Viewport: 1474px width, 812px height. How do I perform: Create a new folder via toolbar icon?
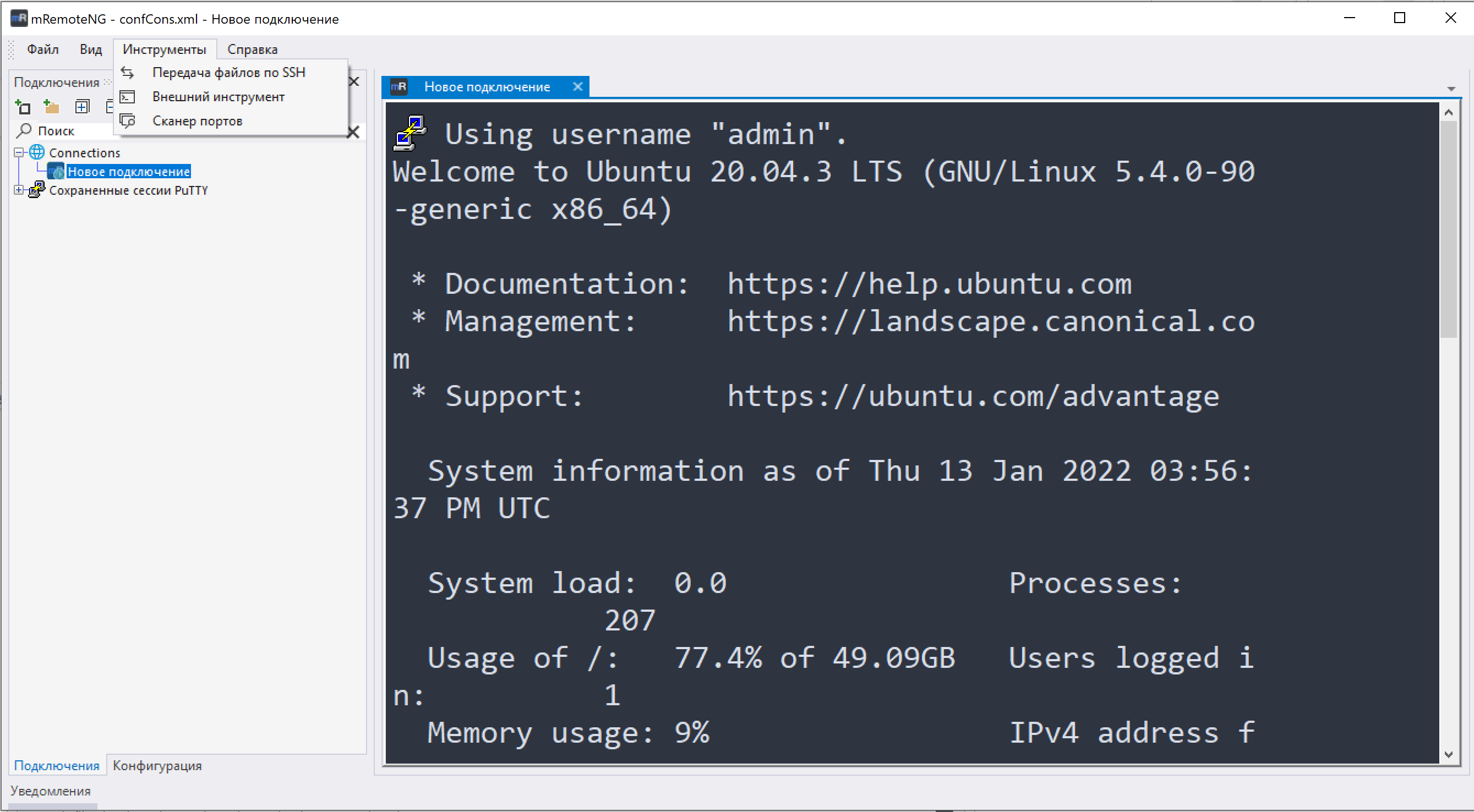(52, 106)
